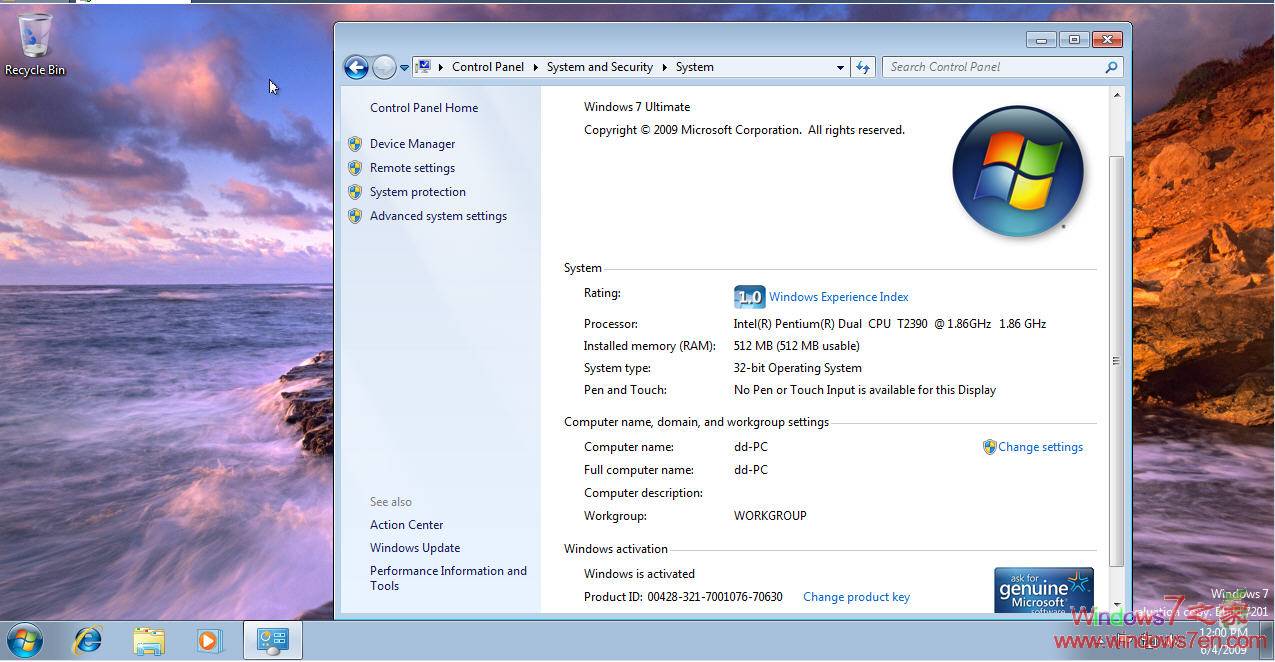The height and width of the screenshot is (662, 1275).
Task: Expand the address bar dropdown arrow
Action: click(x=840, y=67)
